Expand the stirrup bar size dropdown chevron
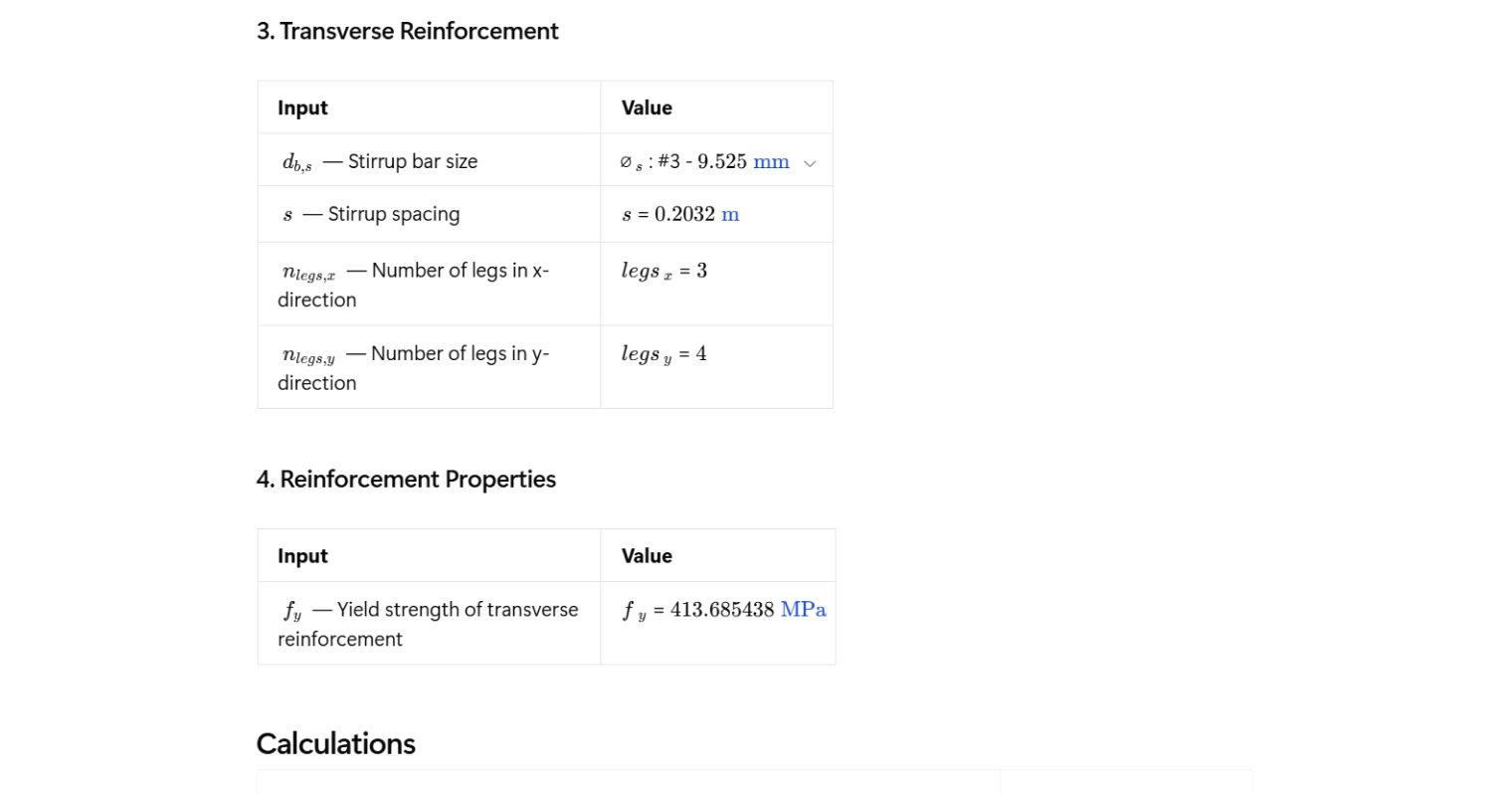Screen dimensions: 1512x794 coord(810,163)
